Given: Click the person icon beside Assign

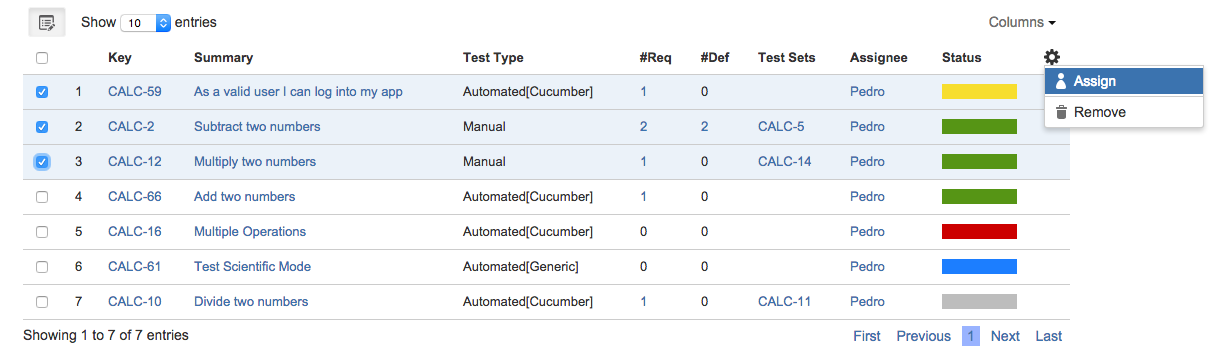Looking at the screenshot, I should click(1061, 82).
